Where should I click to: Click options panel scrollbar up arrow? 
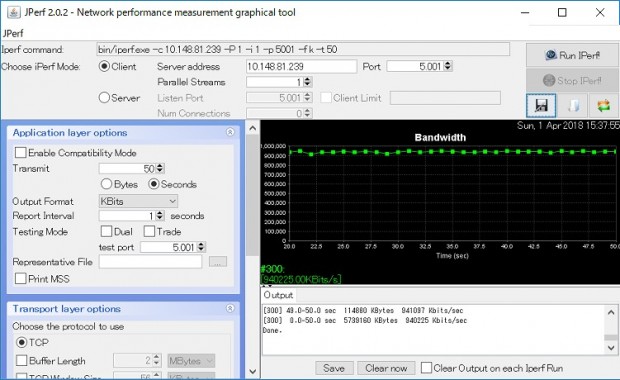point(253,128)
